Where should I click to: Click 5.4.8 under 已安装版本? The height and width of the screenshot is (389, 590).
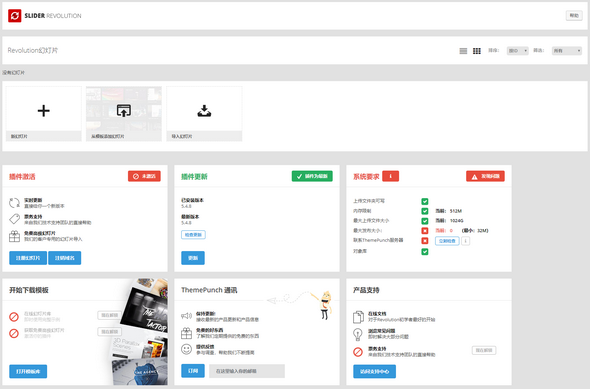pyautogui.click(x=186, y=206)
